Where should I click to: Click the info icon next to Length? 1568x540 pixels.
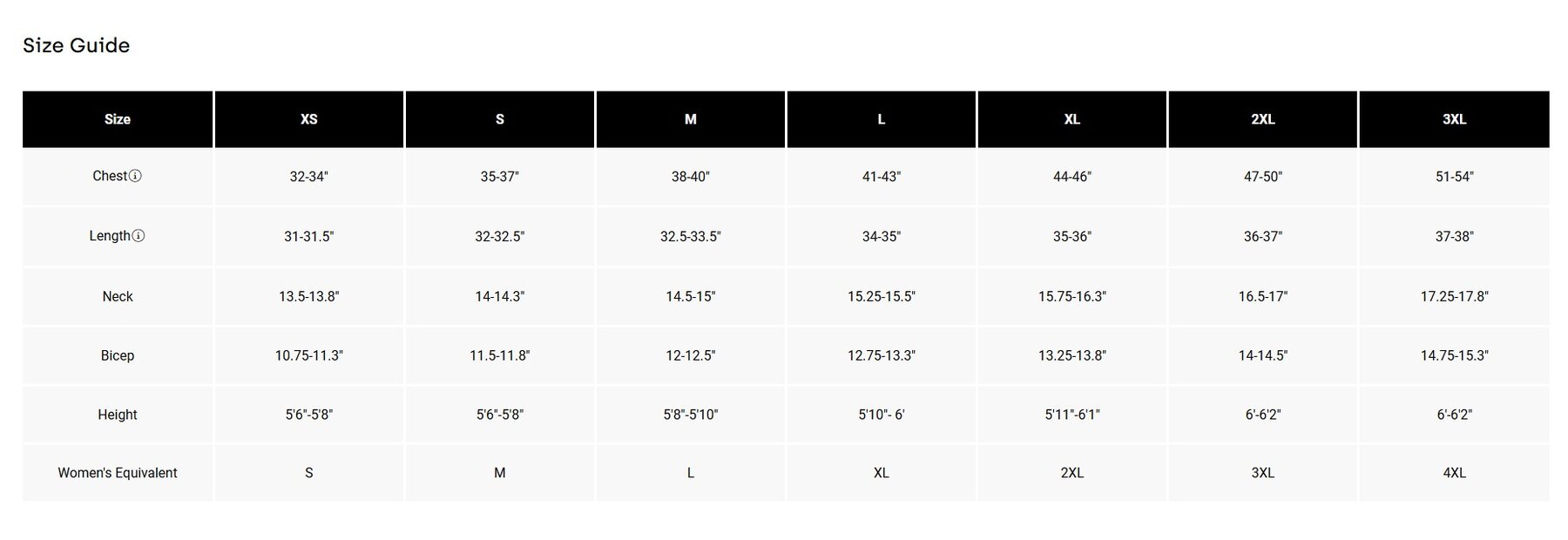139,236
